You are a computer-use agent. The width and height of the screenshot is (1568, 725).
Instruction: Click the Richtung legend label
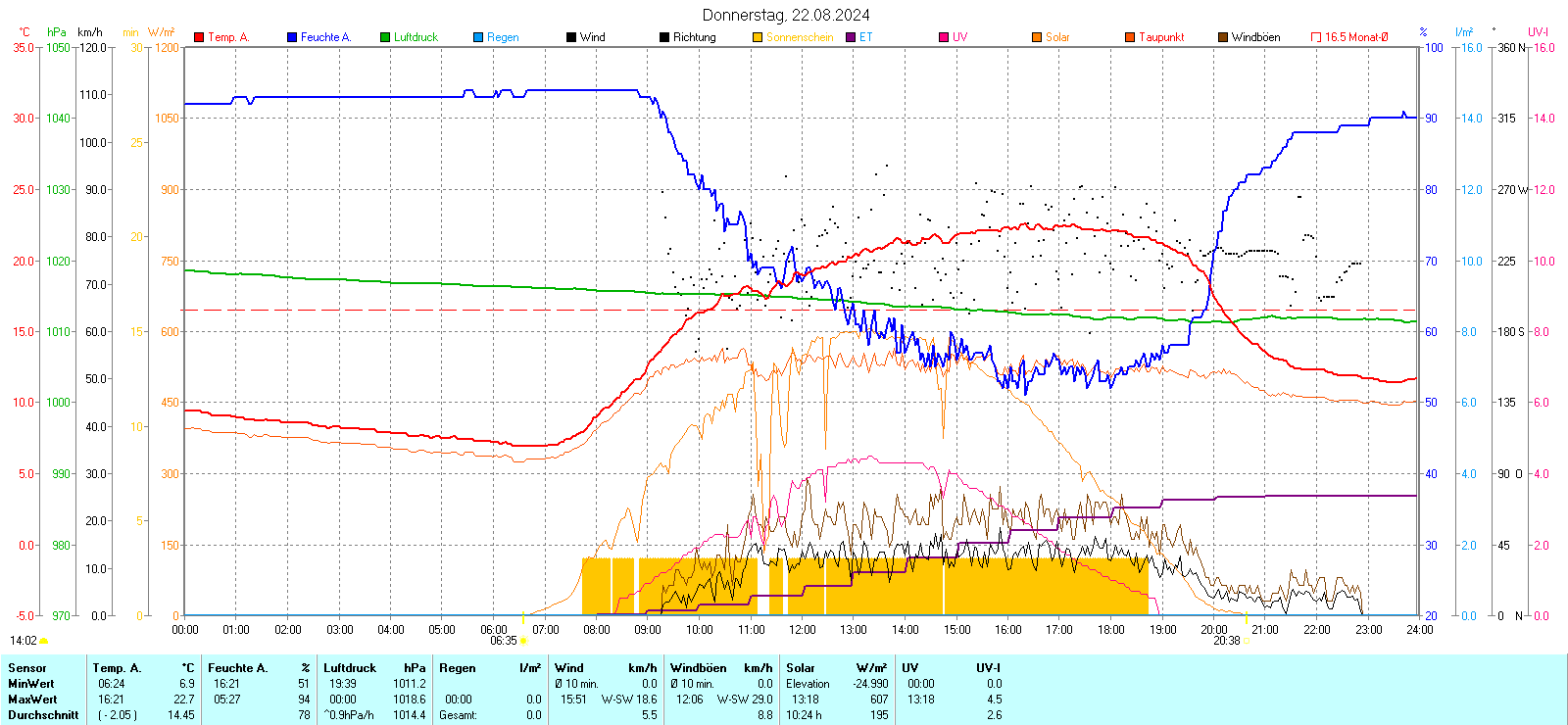click(x=694, y=37)
